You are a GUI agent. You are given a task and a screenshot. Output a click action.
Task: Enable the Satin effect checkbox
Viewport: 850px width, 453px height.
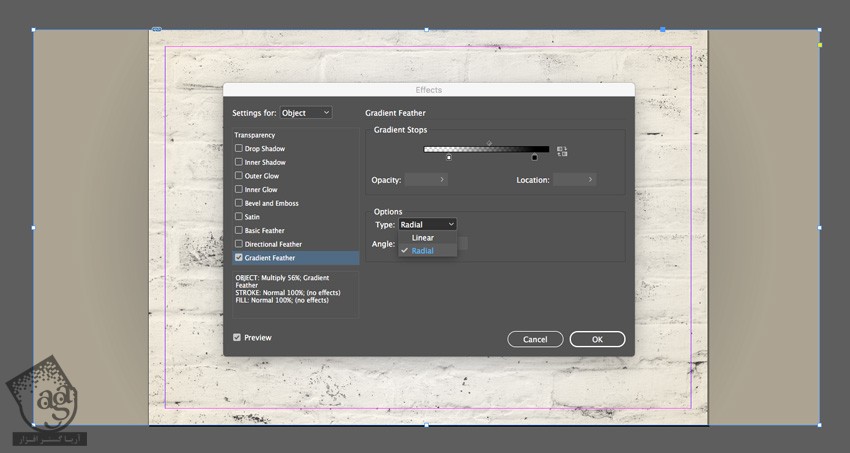239,217
